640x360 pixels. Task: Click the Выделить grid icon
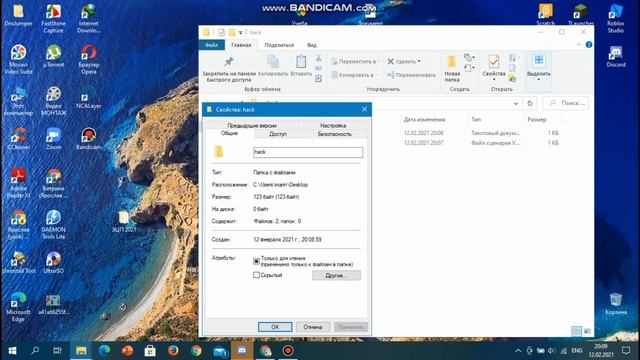pos(538,60)
